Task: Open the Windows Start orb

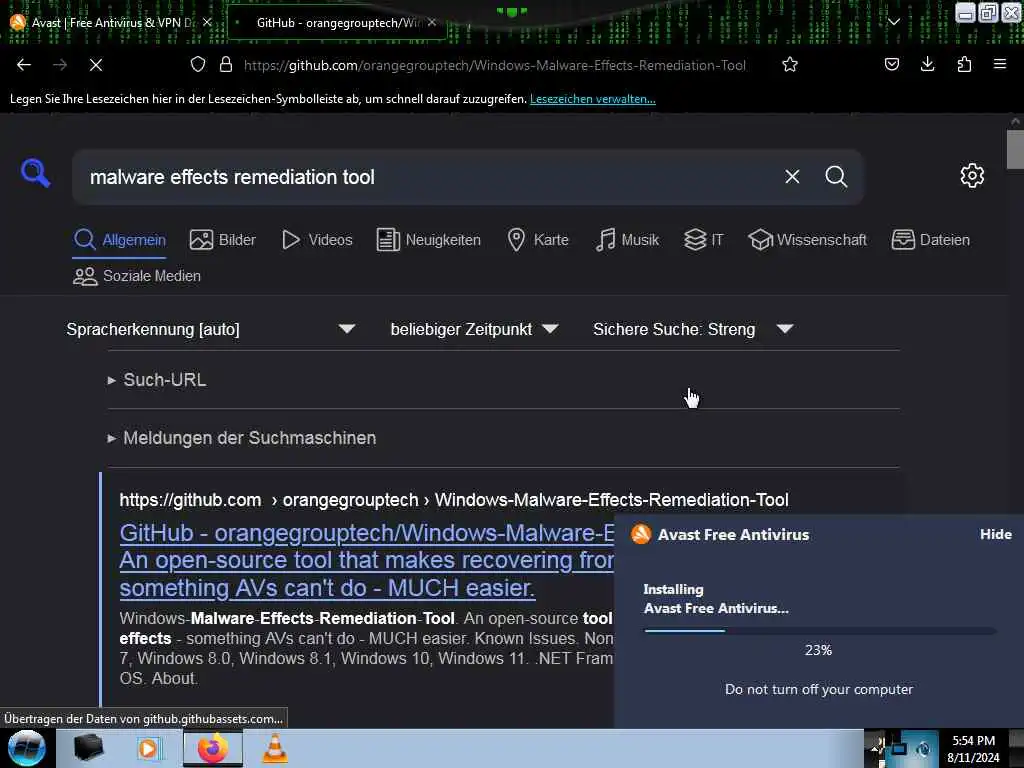Action: coord(27,748)
